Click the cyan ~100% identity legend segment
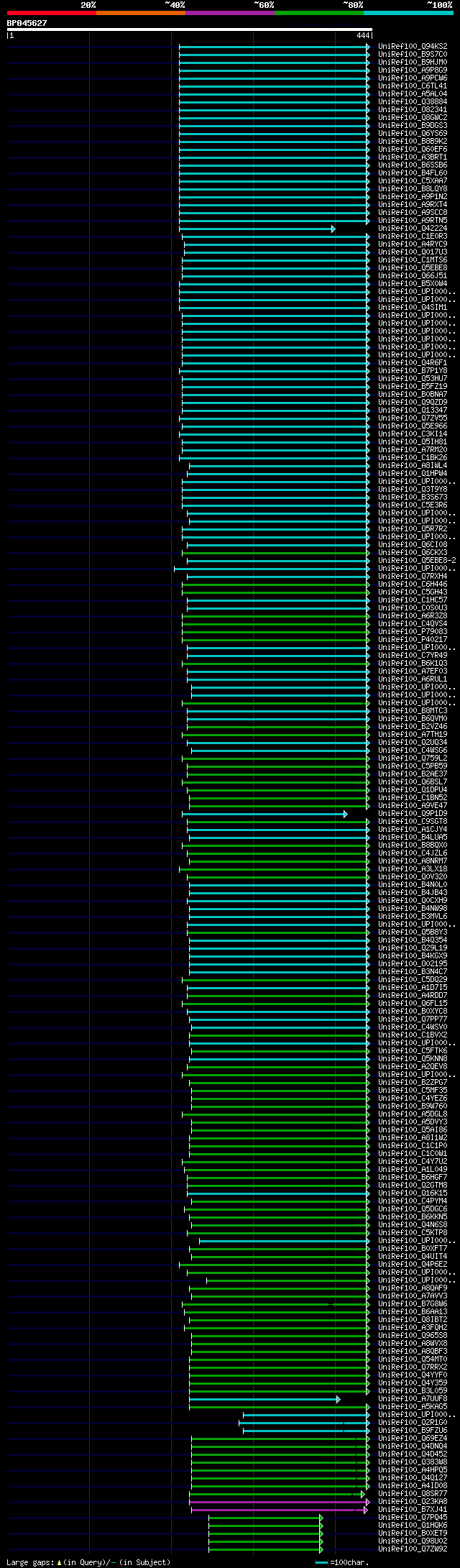 tap(408, 13)
